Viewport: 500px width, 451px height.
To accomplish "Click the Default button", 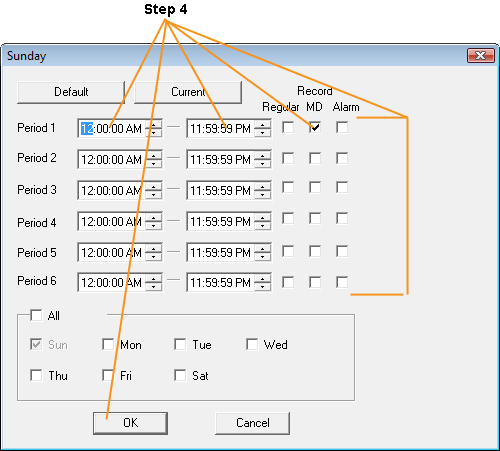I will click(x=71, y=92).
